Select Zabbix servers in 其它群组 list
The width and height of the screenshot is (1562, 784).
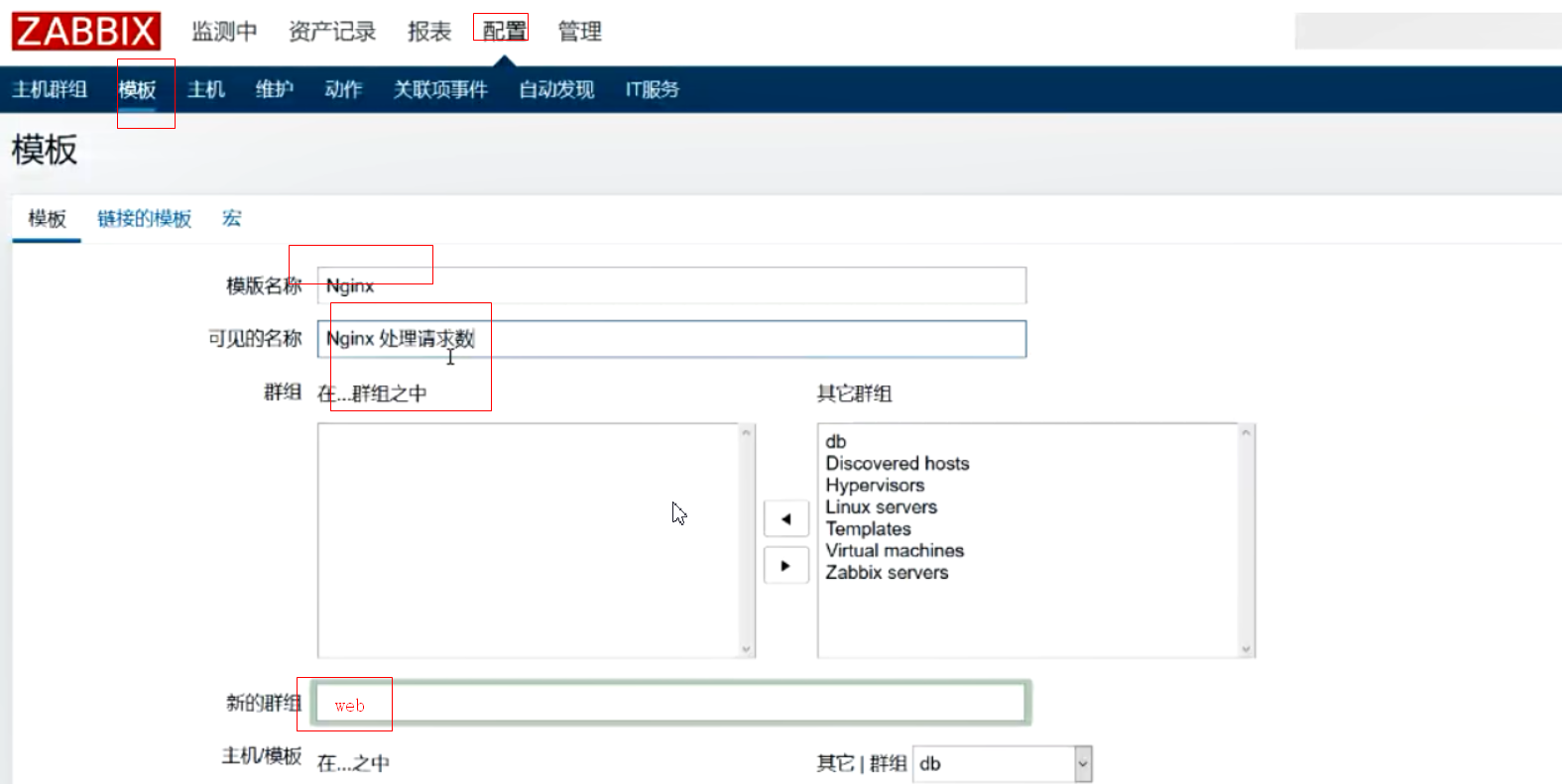click(x=887, y=572)
